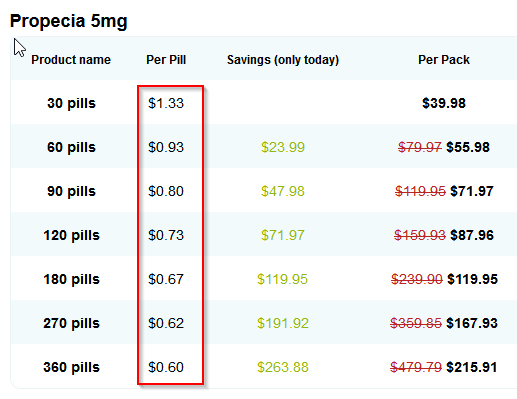The image size is (517, 399).
Task: Click the $119.95 savings amount
Action: click(282, 279)
